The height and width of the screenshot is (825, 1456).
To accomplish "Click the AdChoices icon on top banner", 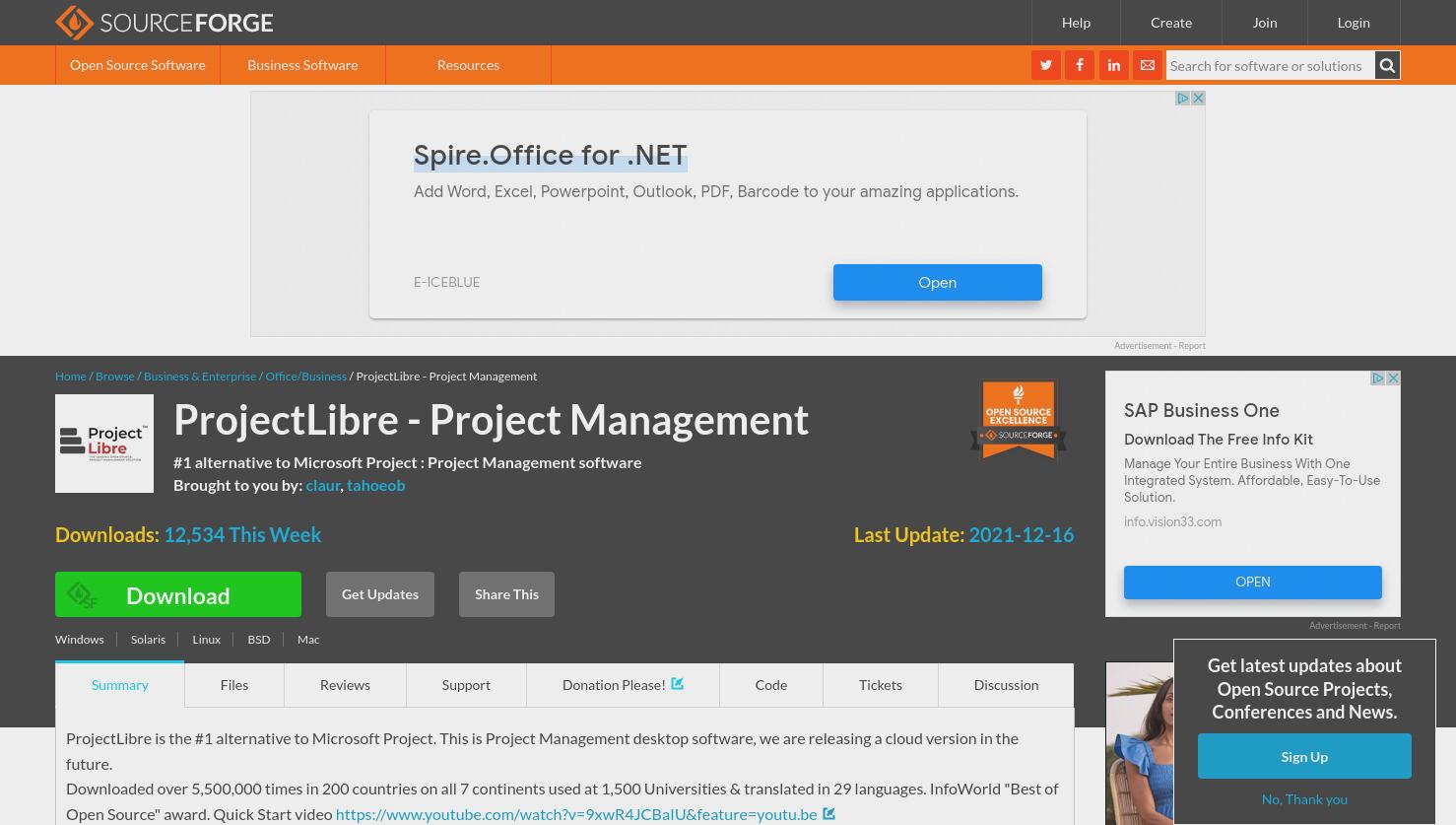I will [1183, 99].
